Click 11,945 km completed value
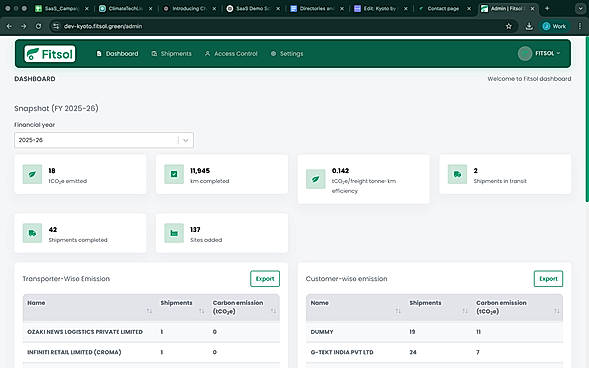This screenshot has height=368, width=589. pos(200,171)
